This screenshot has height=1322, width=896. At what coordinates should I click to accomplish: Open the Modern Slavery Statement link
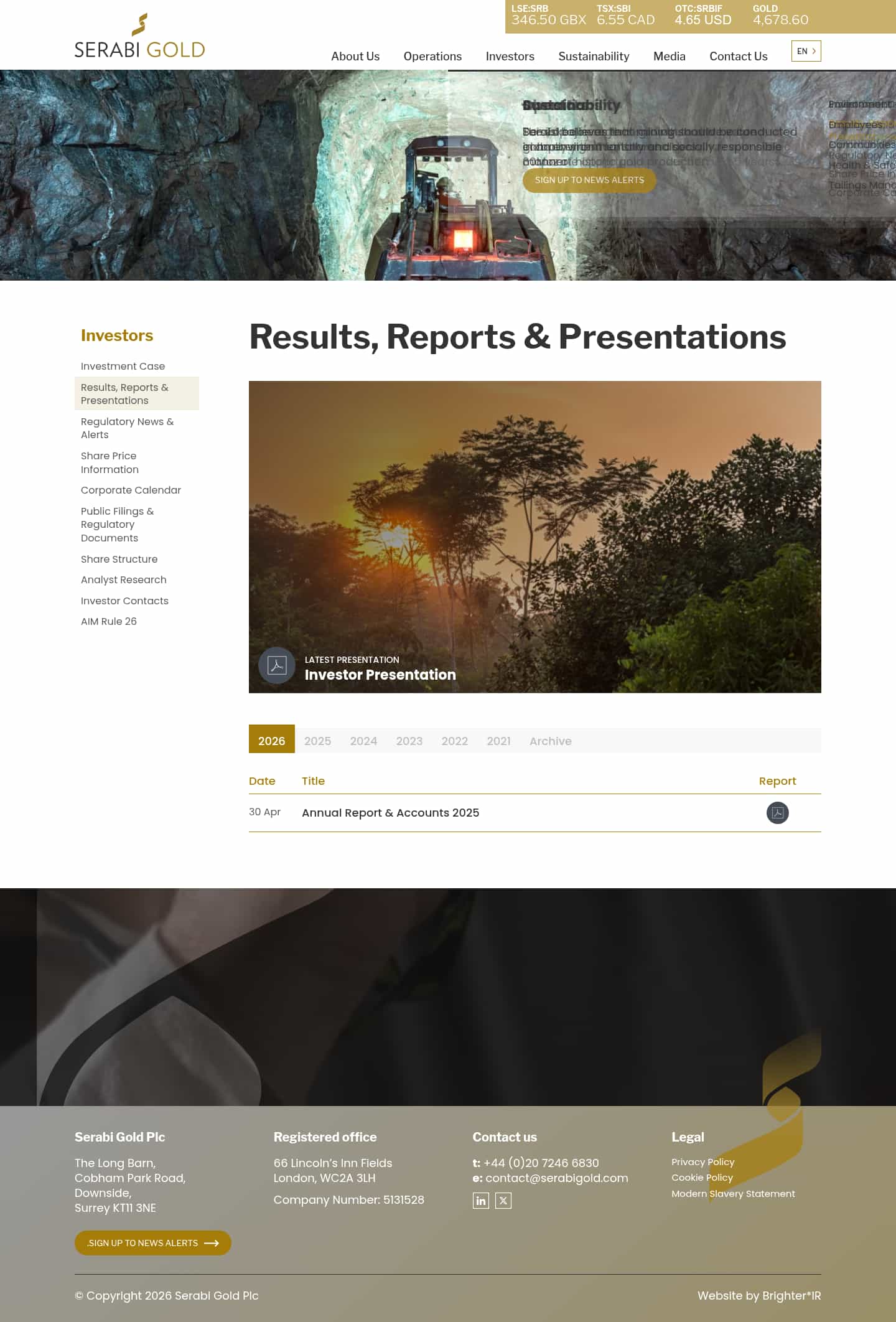(x=733, y=1194)
